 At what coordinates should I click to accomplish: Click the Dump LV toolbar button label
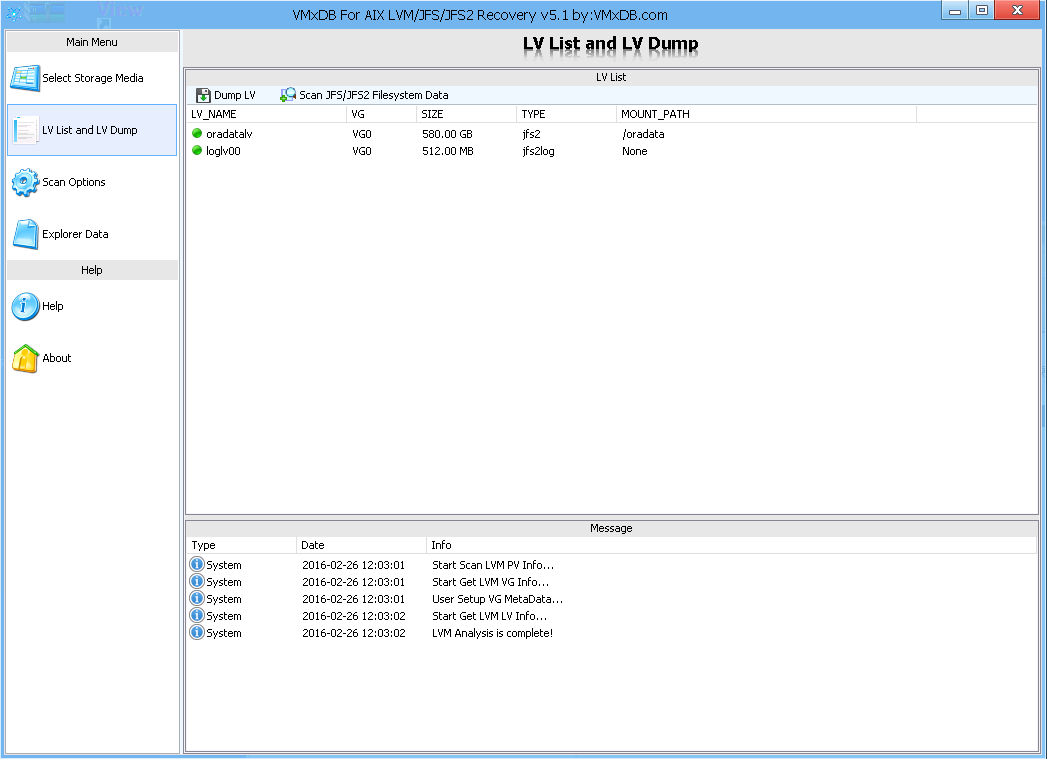tap(234, 95)
